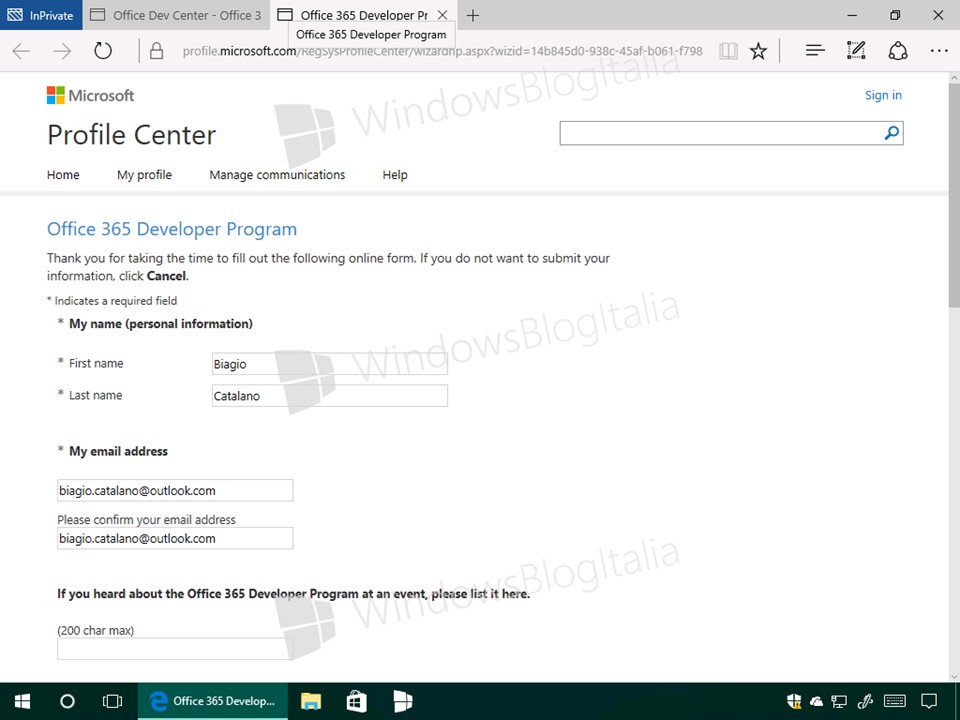The image size is (960, 720).
Task: Open a new tab with plus icon
Action: pyautogui.click(x=473, y=15)
